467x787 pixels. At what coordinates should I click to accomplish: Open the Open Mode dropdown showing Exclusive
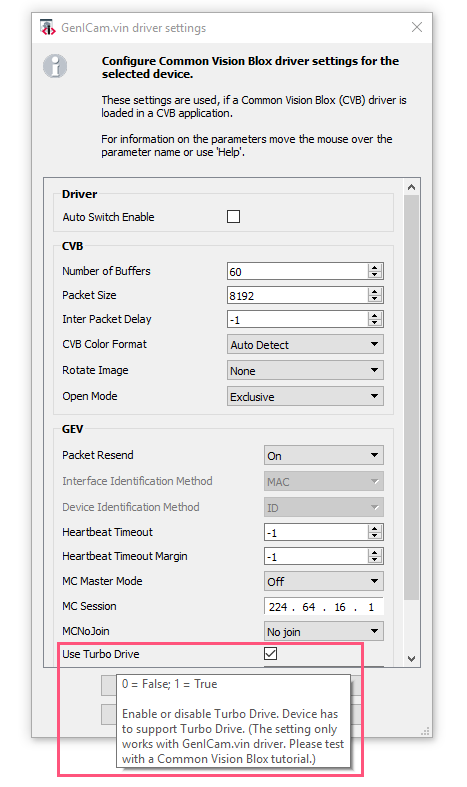click(305, 397)
